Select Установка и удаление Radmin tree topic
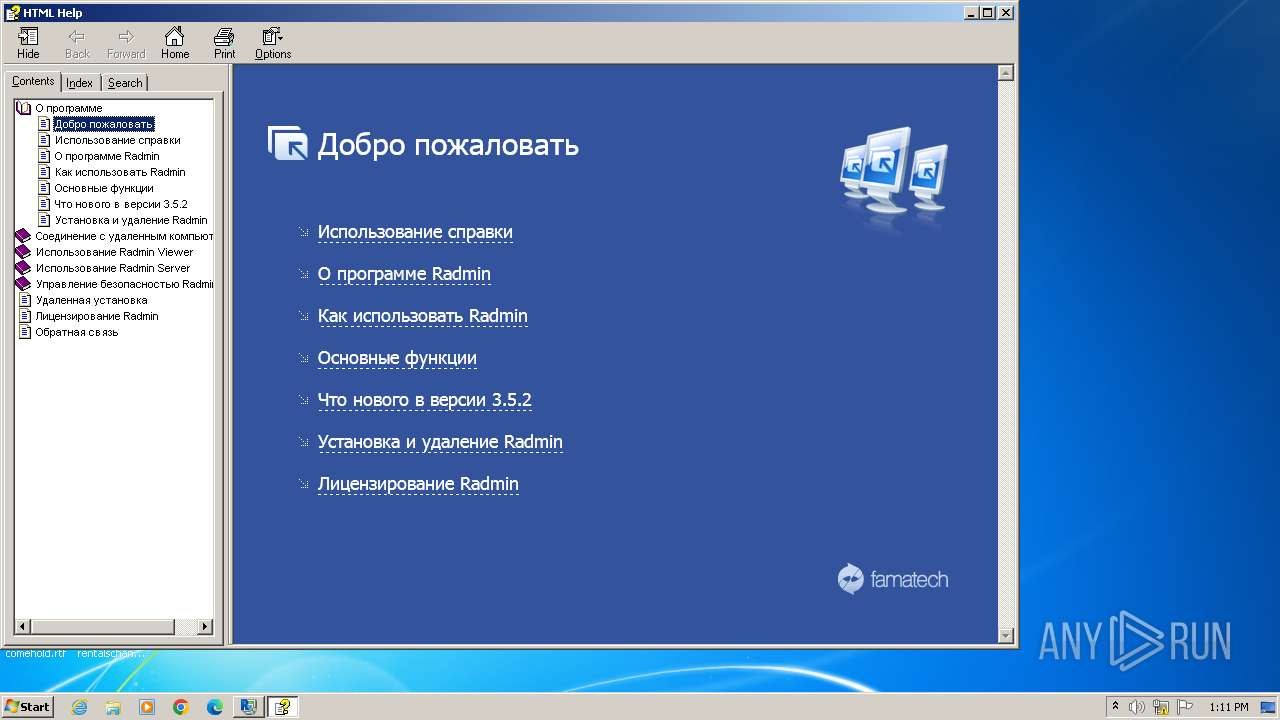The image size is (1280, 720). (131, 220)
